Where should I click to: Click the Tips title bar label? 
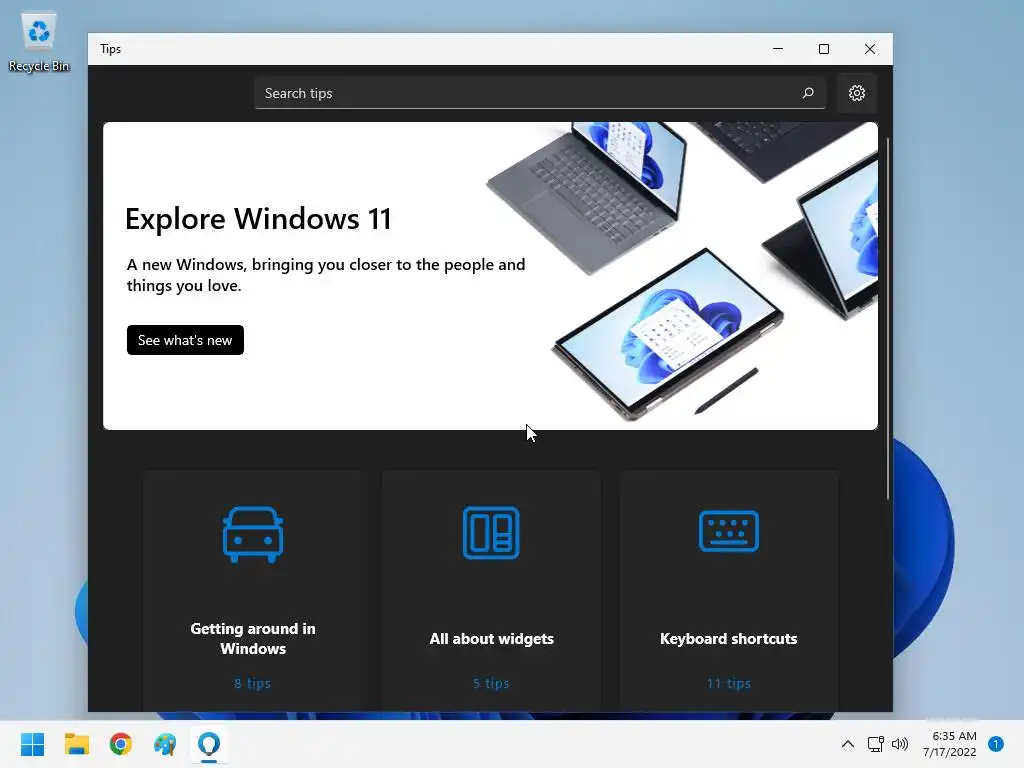[x=110, y=49]
